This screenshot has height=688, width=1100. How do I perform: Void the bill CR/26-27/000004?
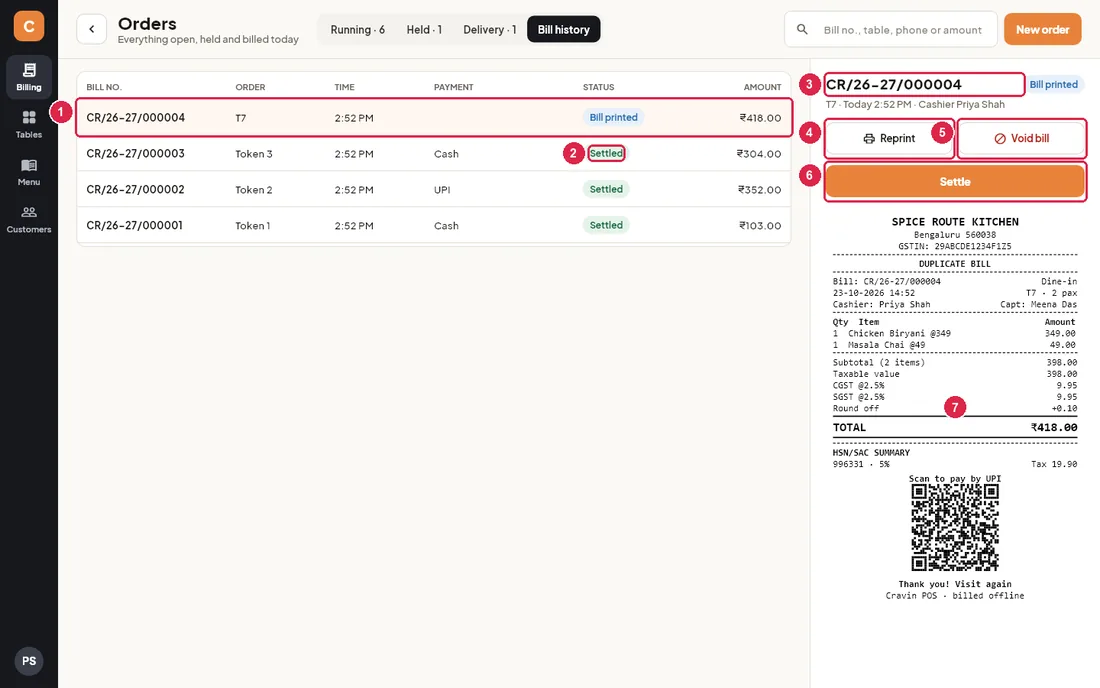point(1021,139)
